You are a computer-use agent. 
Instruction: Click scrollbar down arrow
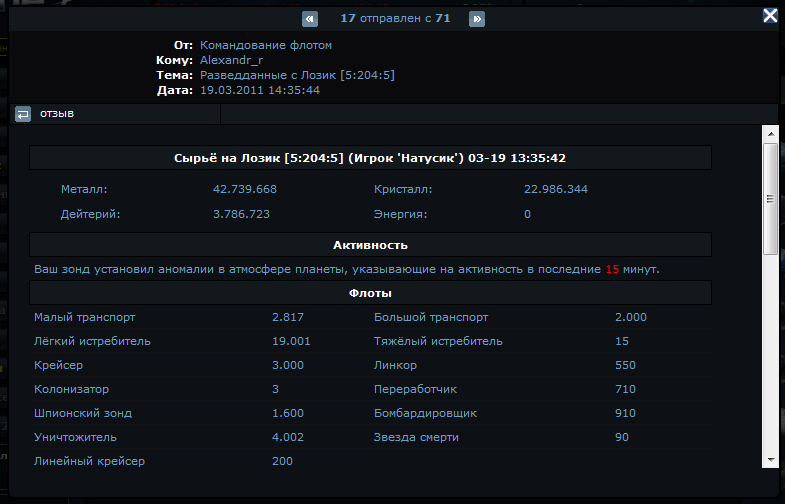[770, 460]
